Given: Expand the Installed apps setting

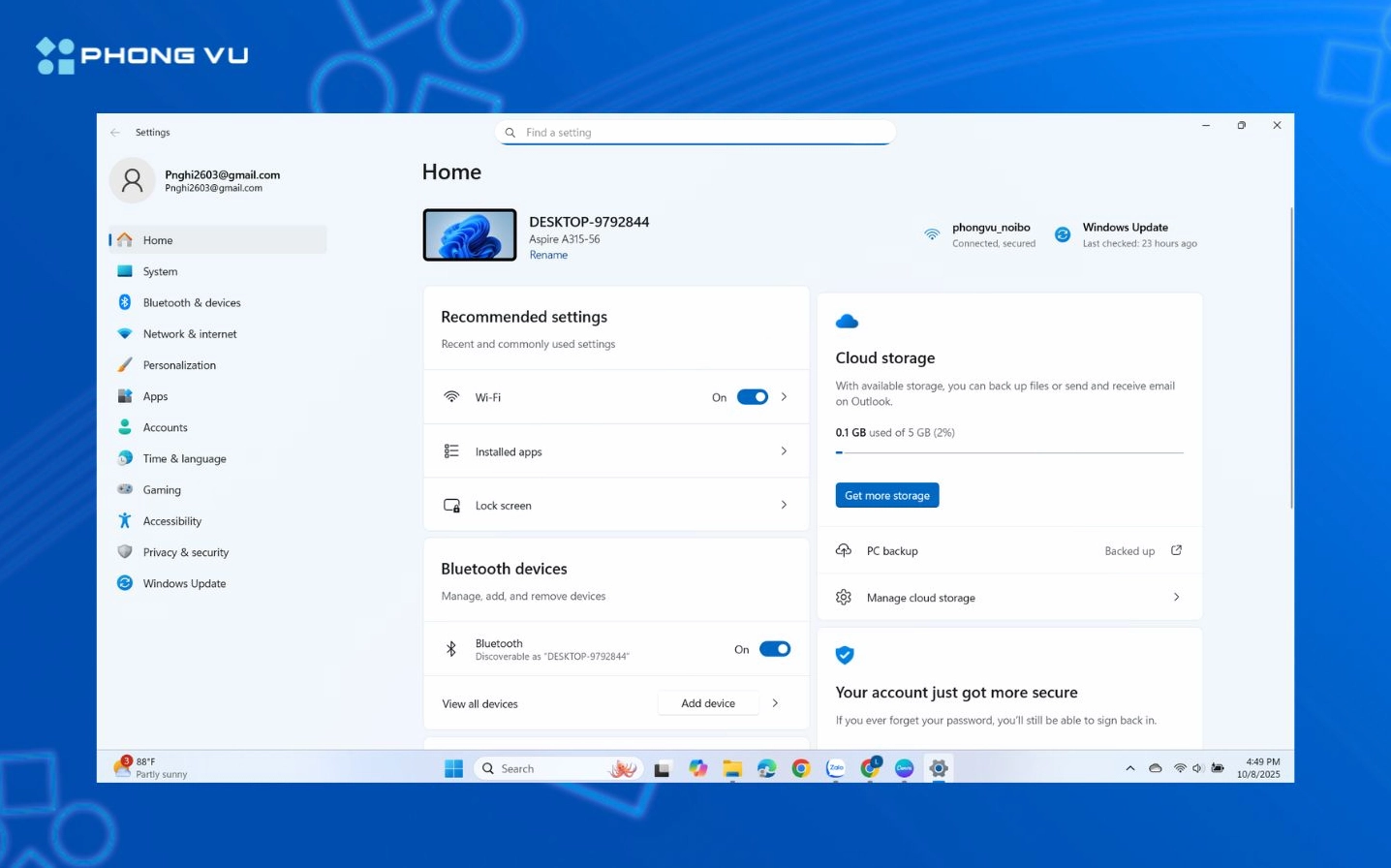Looking at the screenshot, I should point(784,450).
